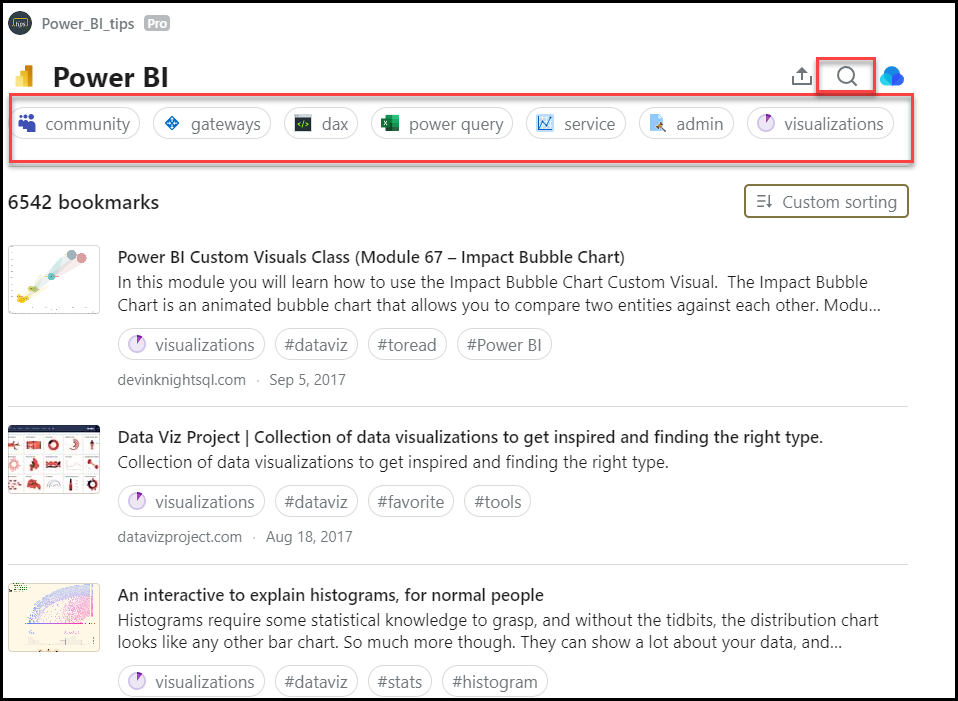The width and height of the screenshot is (958, 701).
Task: Click the Power BI logo icon
Action: click(25, 77)
